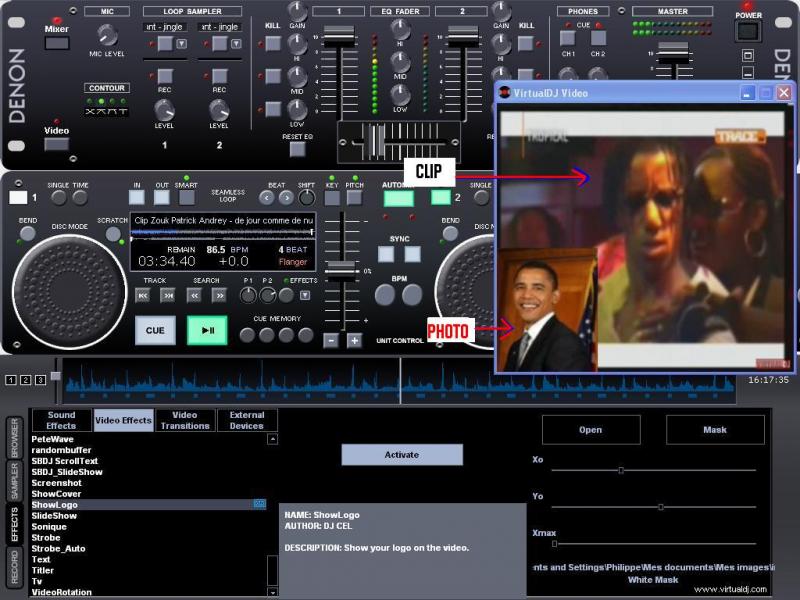Switch to External Devices tab
This screenshot has width=800, height=600.
pos(247,420)
